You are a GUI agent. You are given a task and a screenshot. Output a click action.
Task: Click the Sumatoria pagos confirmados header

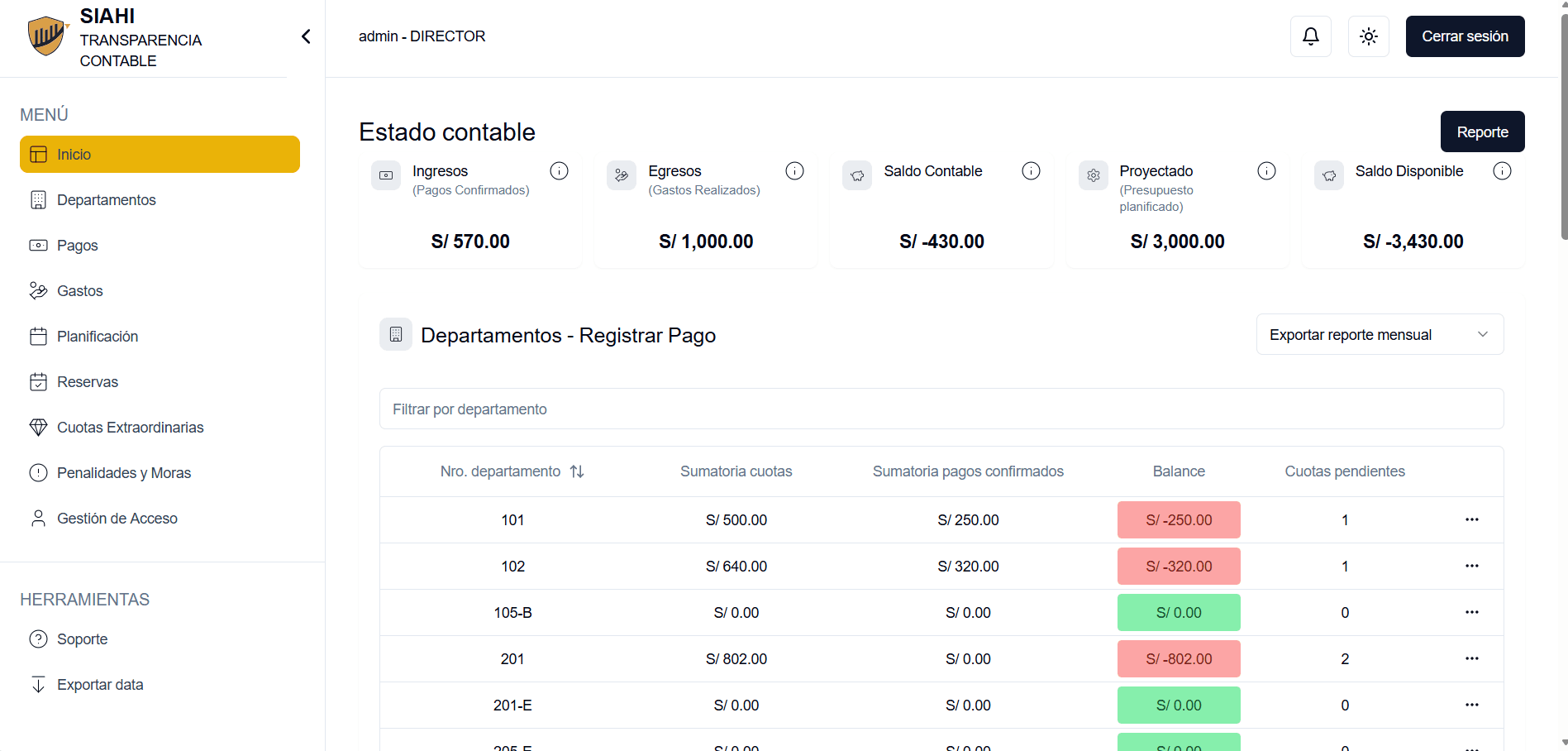click(x=968, y=471)
